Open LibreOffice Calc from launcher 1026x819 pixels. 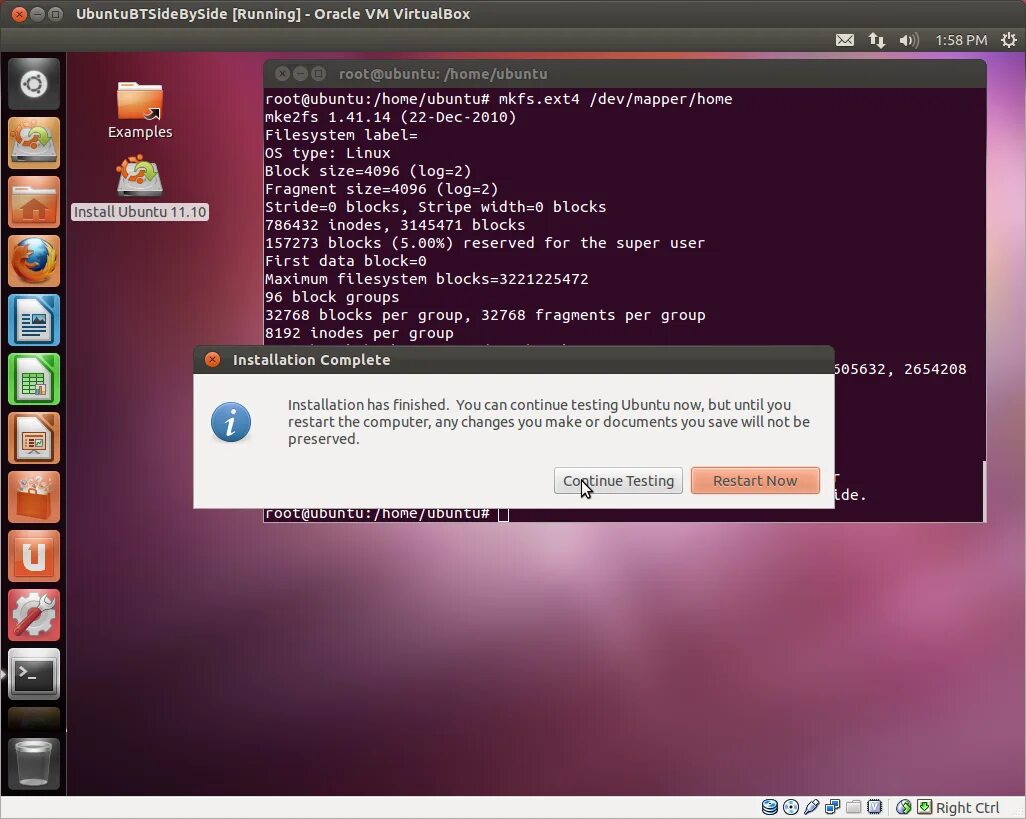[x=34, y=379]
